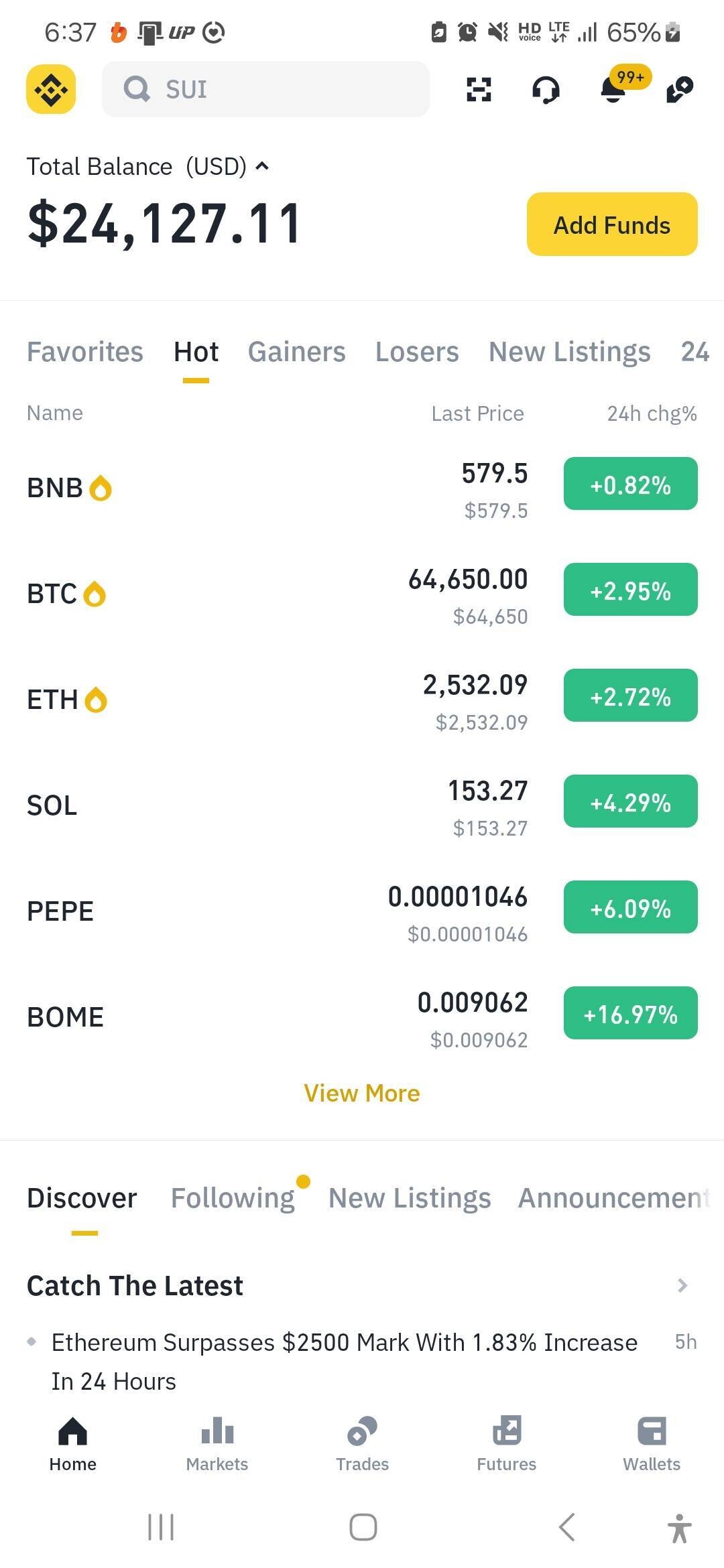Viewport: 724px width, 1568px height.
Task: Open notifications bell icon
Action: (x=613, y=89)
